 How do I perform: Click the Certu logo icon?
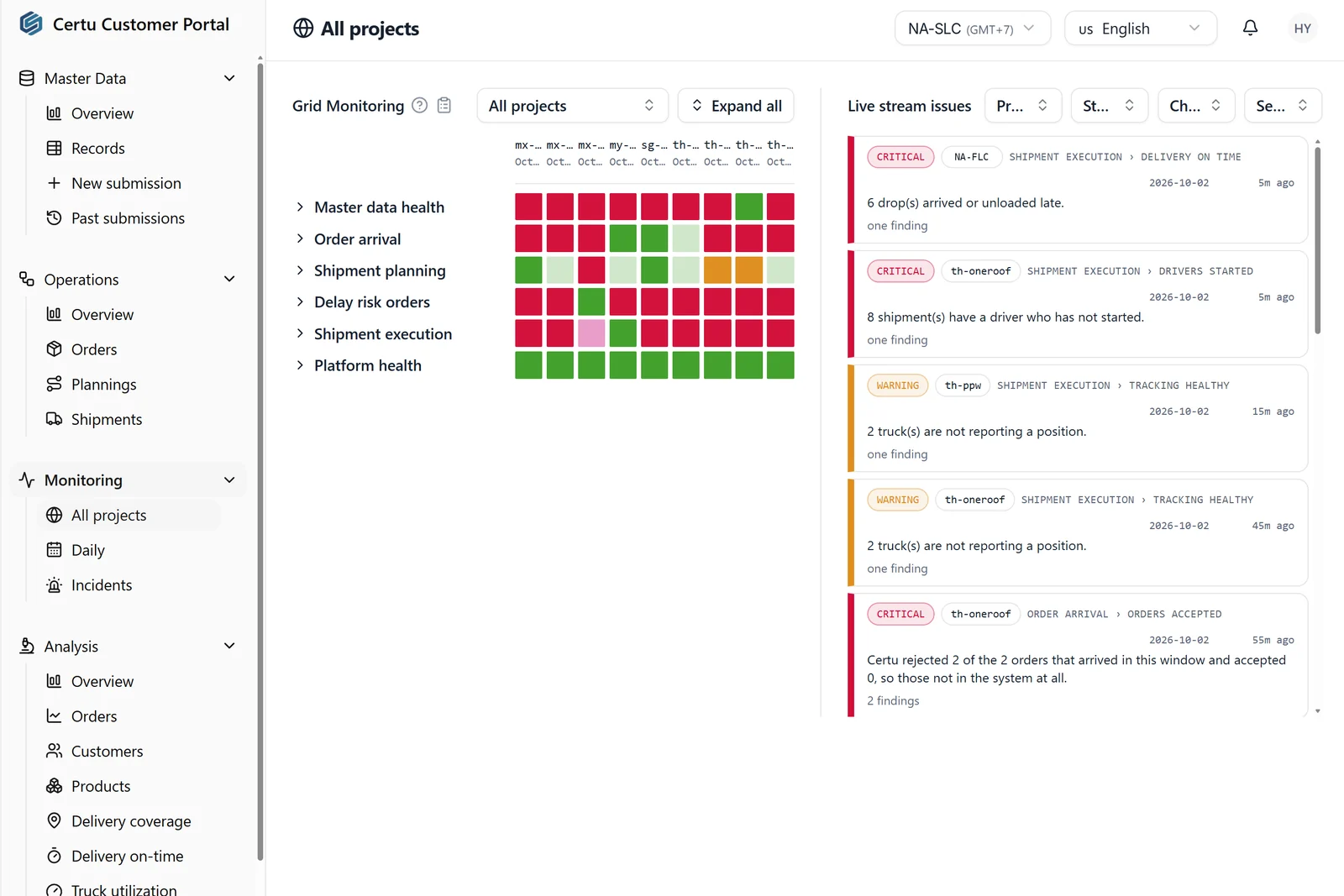pos(31,24)
